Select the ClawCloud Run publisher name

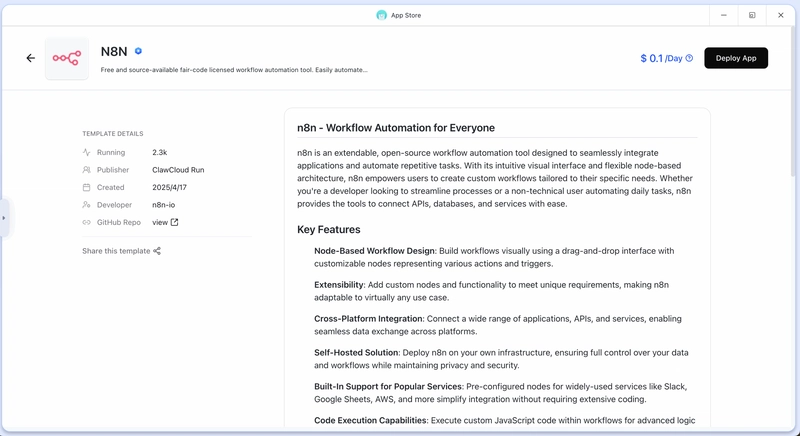tap(178, 170)
